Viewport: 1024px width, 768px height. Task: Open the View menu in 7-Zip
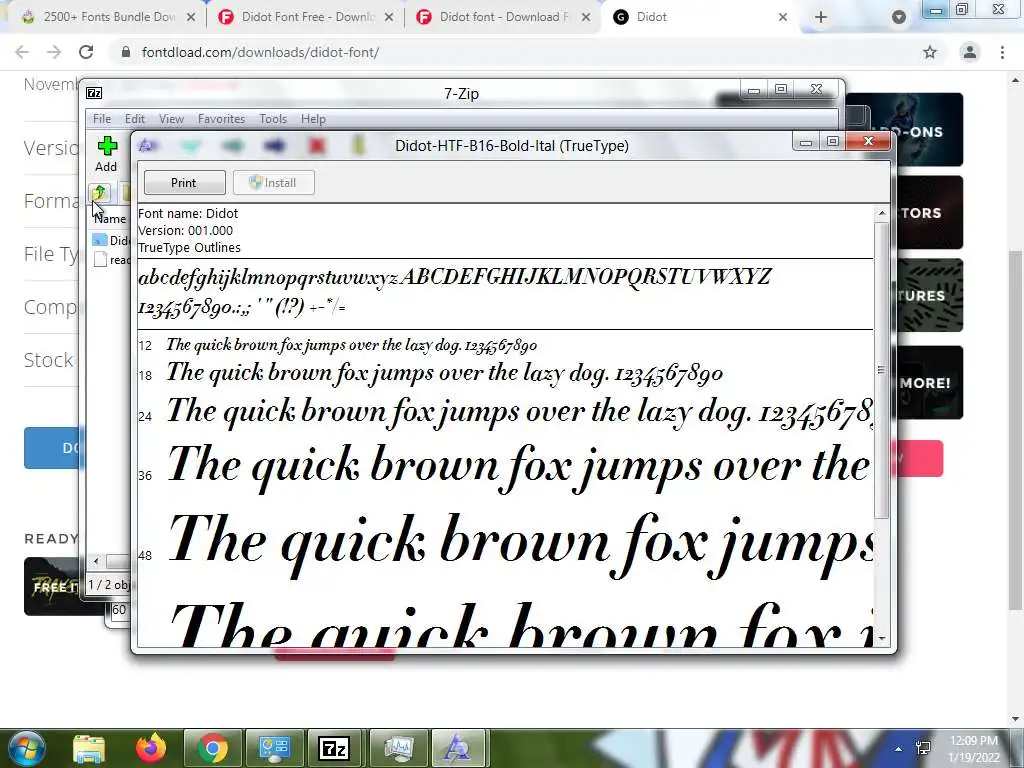171,119
